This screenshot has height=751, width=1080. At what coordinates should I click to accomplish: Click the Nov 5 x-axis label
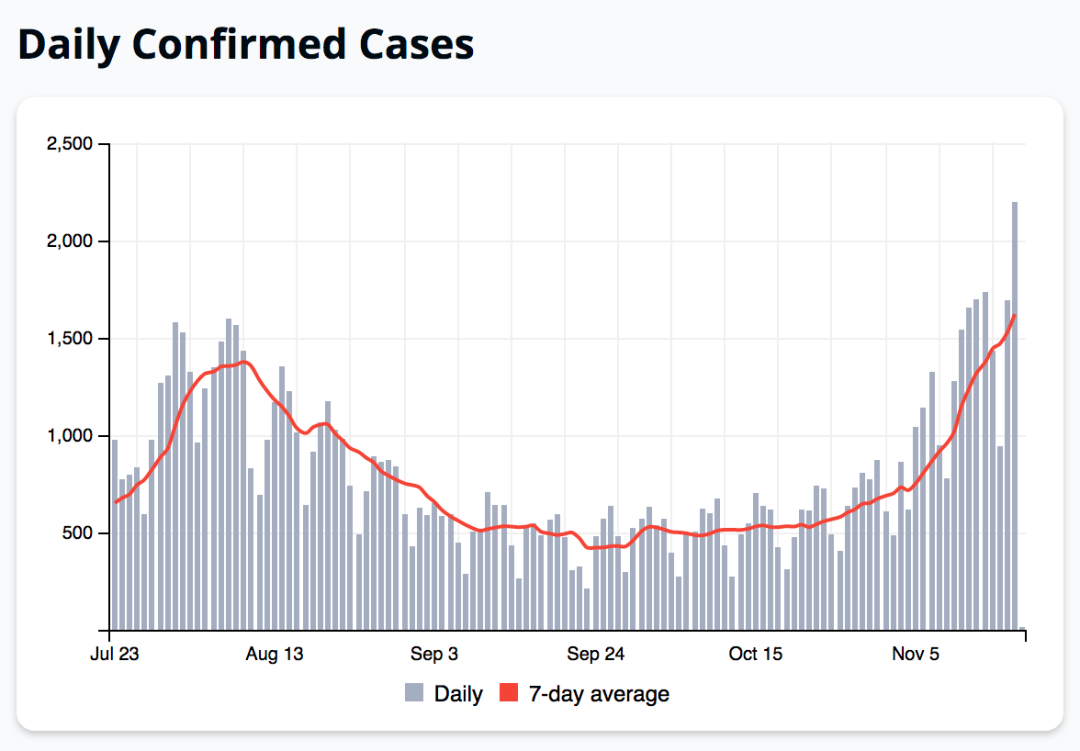pyautogui.click(x=915, y=654)
